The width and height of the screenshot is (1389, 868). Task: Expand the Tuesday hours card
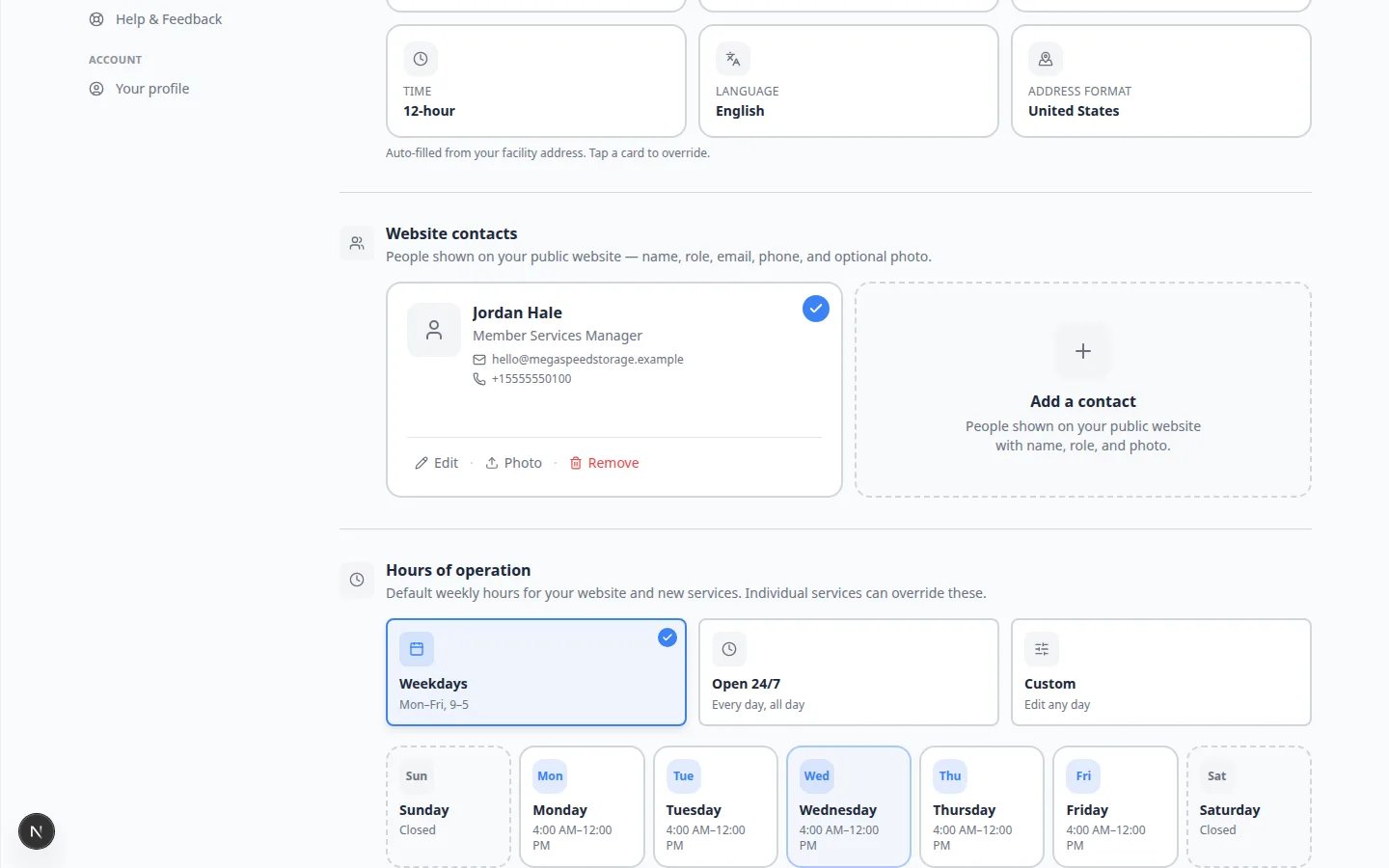click(716, 806)
